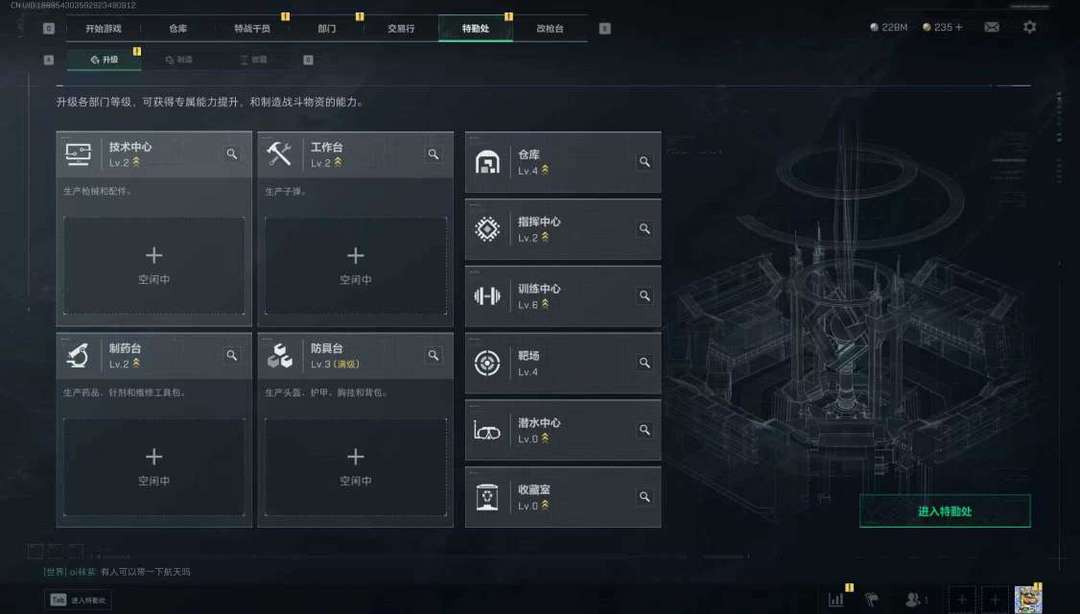Viewport: 1080px width, 614px height.
Task: Select the 指挥中心 command center icon
Action: click(x=488, y=229)
